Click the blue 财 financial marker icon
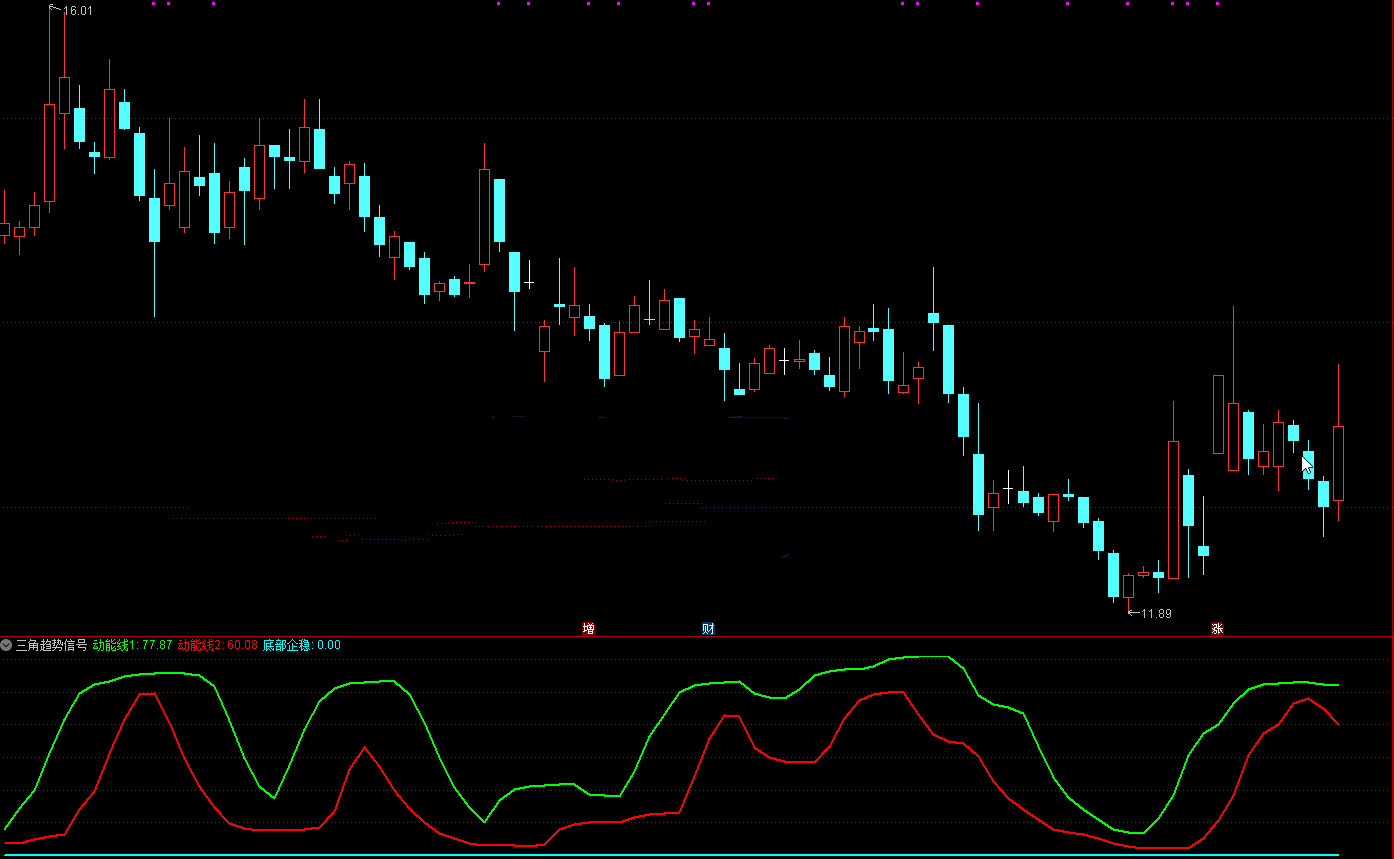The image size is (1394, 859). coord(708,628)
